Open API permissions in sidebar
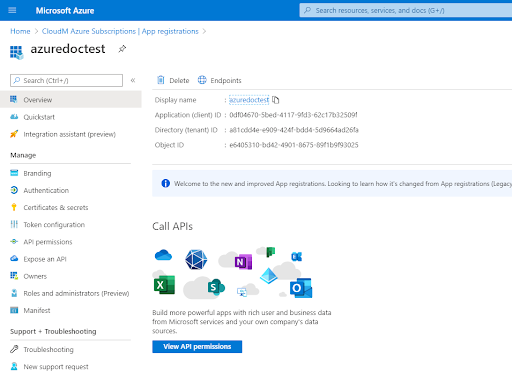Screen dimensions: 512x381 coord(48,242)
